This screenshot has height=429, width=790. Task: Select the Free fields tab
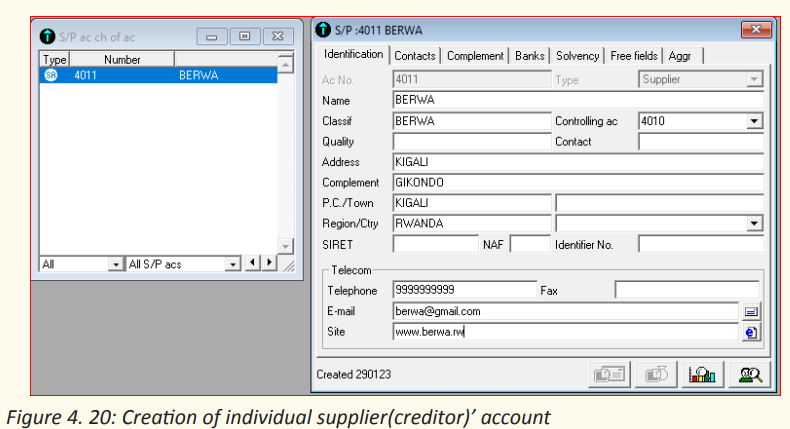coord(634,56)
